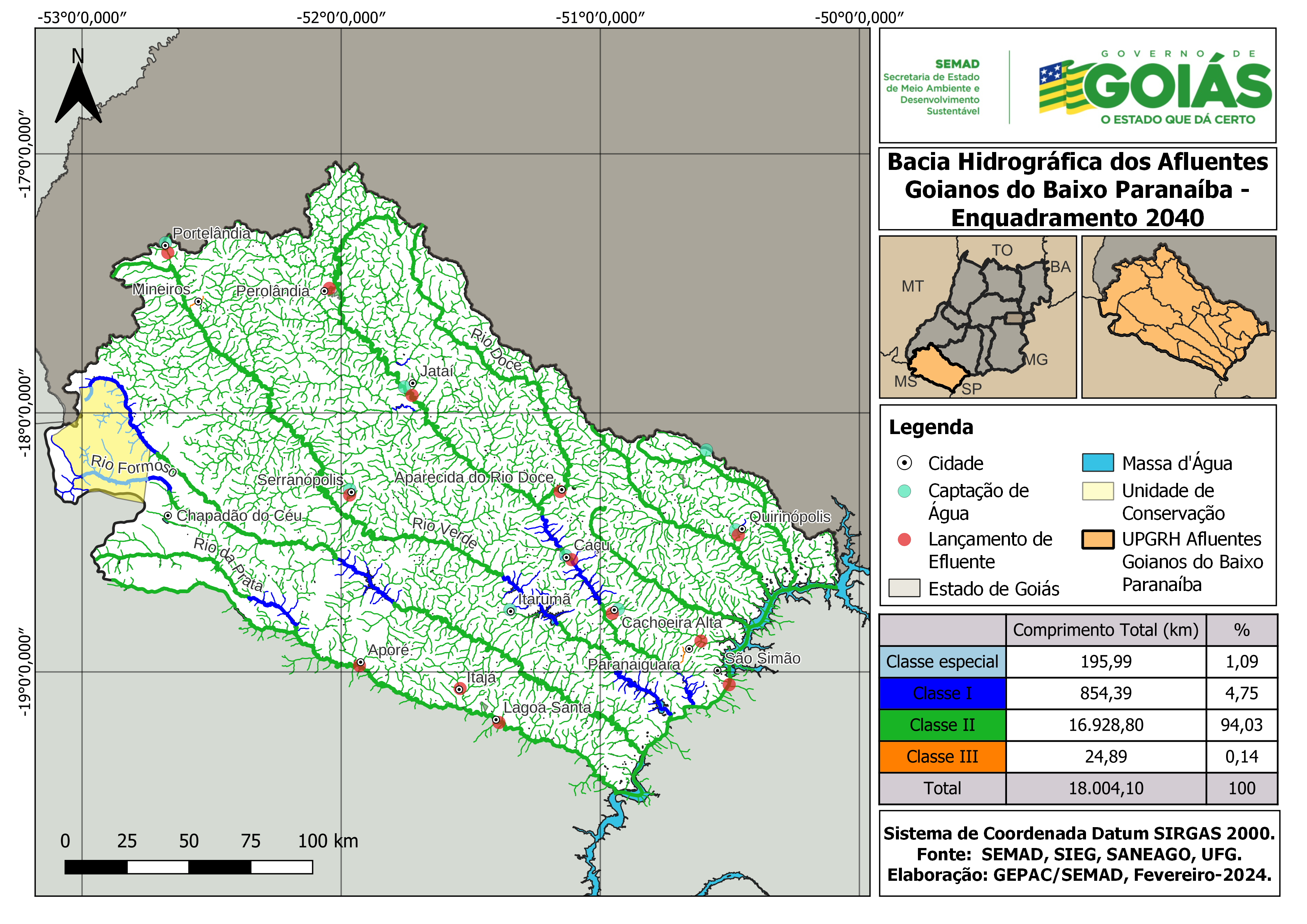Click the Captação de Água legend circle
1307x924 pixels.
coord(904,491)
